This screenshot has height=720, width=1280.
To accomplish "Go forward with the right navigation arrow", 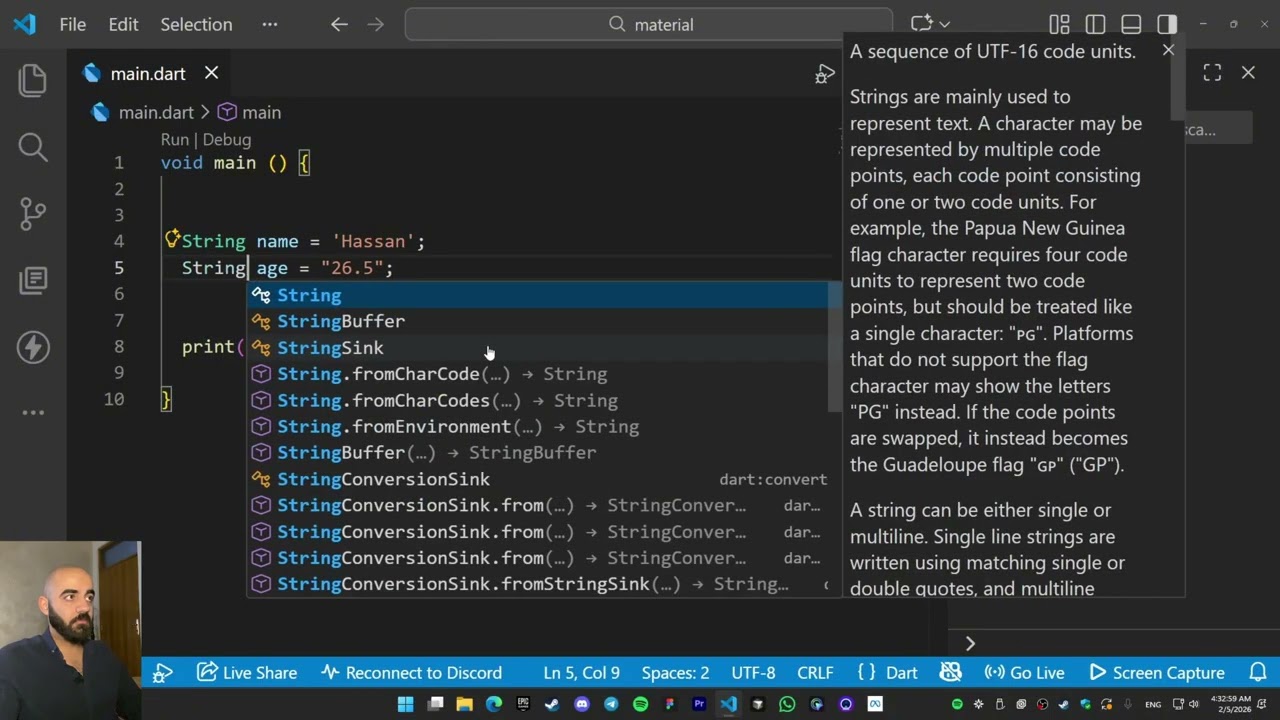I will click(x=375, y=24).
